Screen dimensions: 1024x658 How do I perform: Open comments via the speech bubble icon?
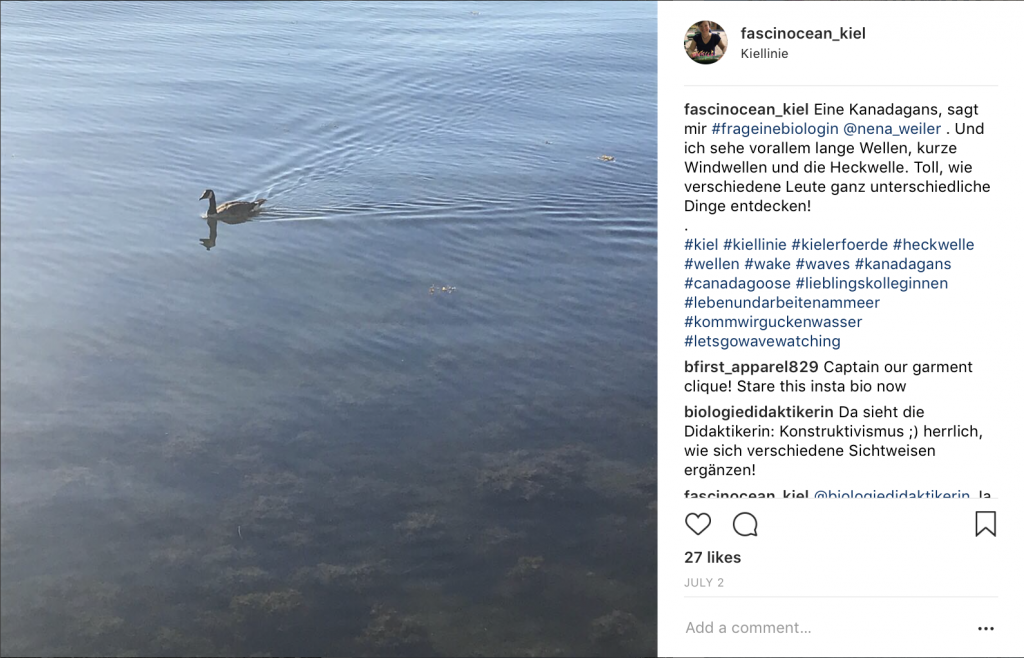pyautogui.click(x=744, y=524)
